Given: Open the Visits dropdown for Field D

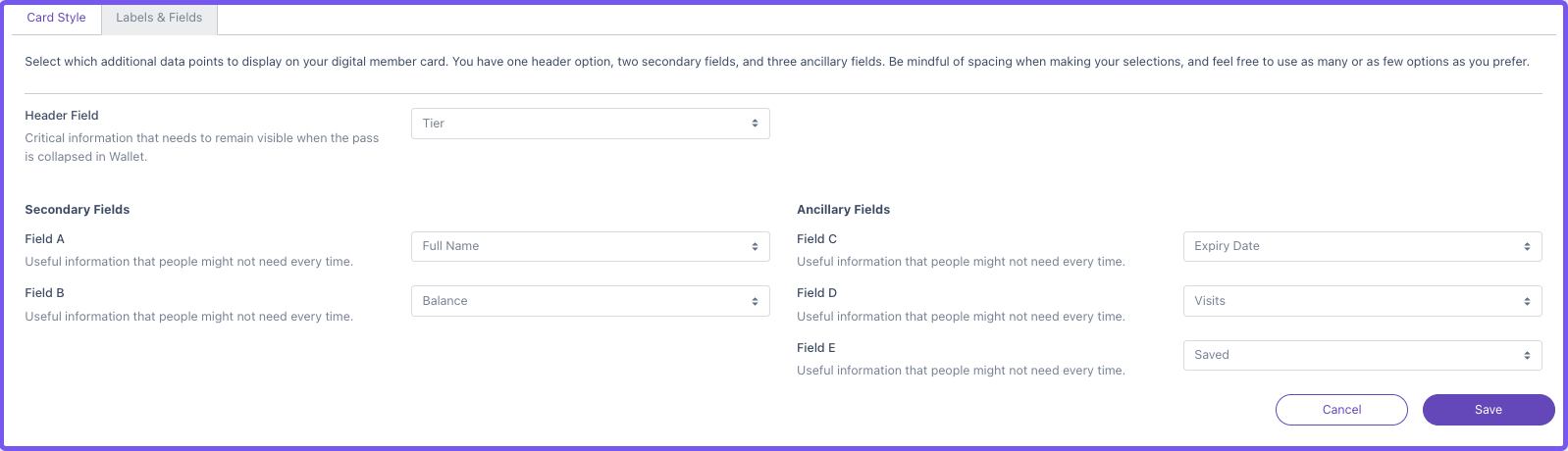Looking at the screenshot, I should [1362, 301].
